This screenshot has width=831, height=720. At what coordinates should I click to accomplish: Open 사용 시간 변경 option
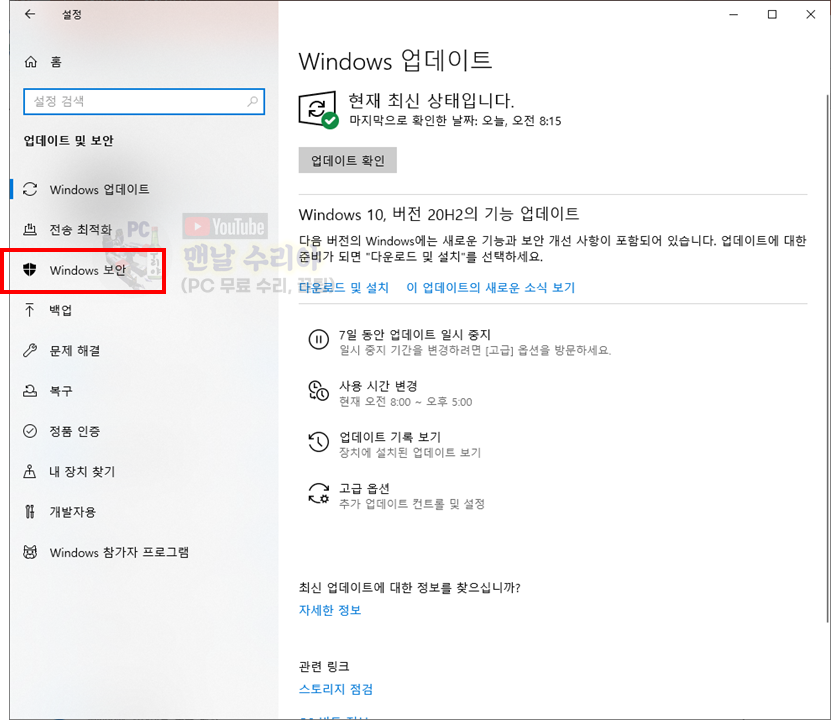(378, 386)
